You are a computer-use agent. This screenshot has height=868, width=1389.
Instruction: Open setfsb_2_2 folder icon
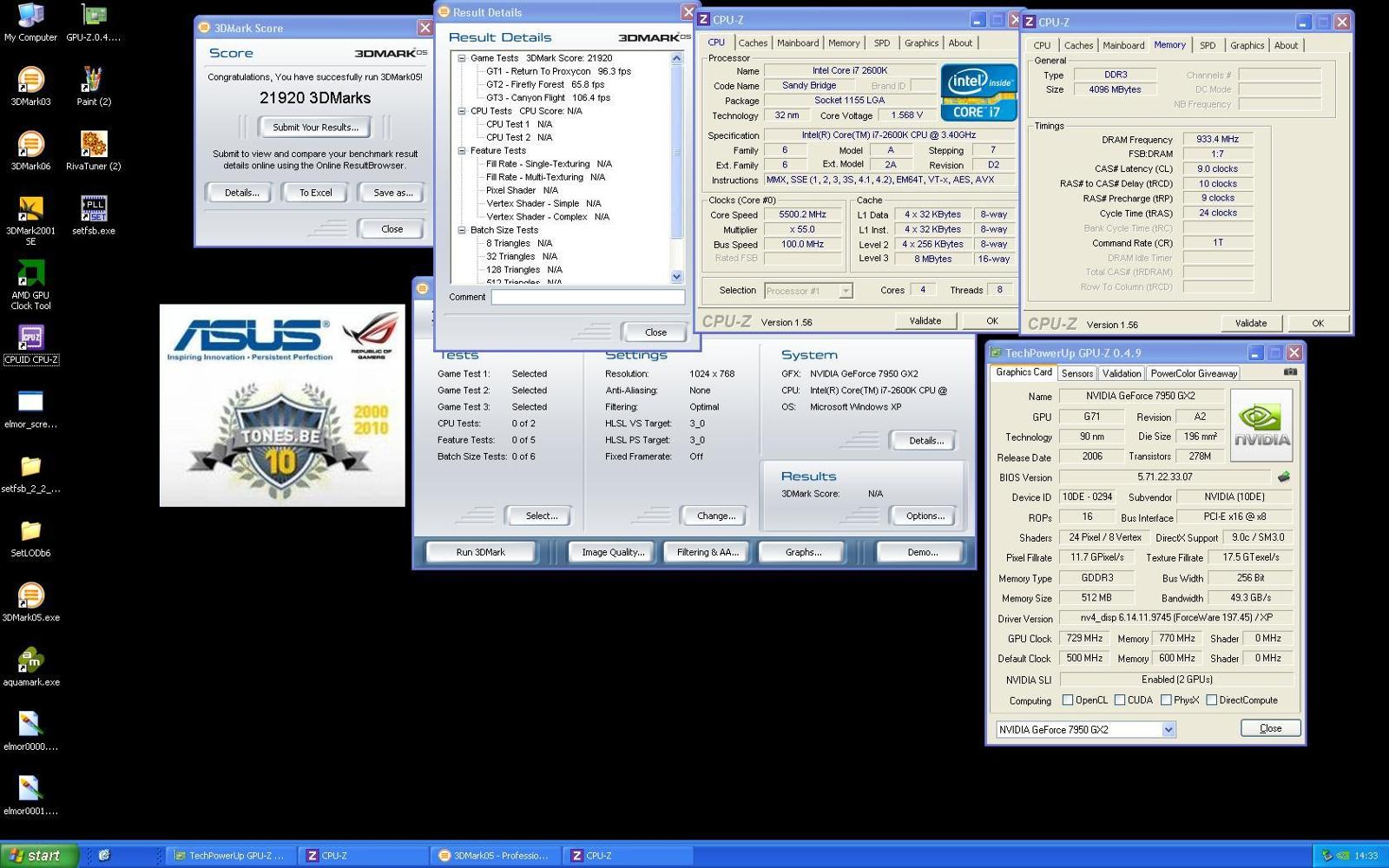coord(30,474)
